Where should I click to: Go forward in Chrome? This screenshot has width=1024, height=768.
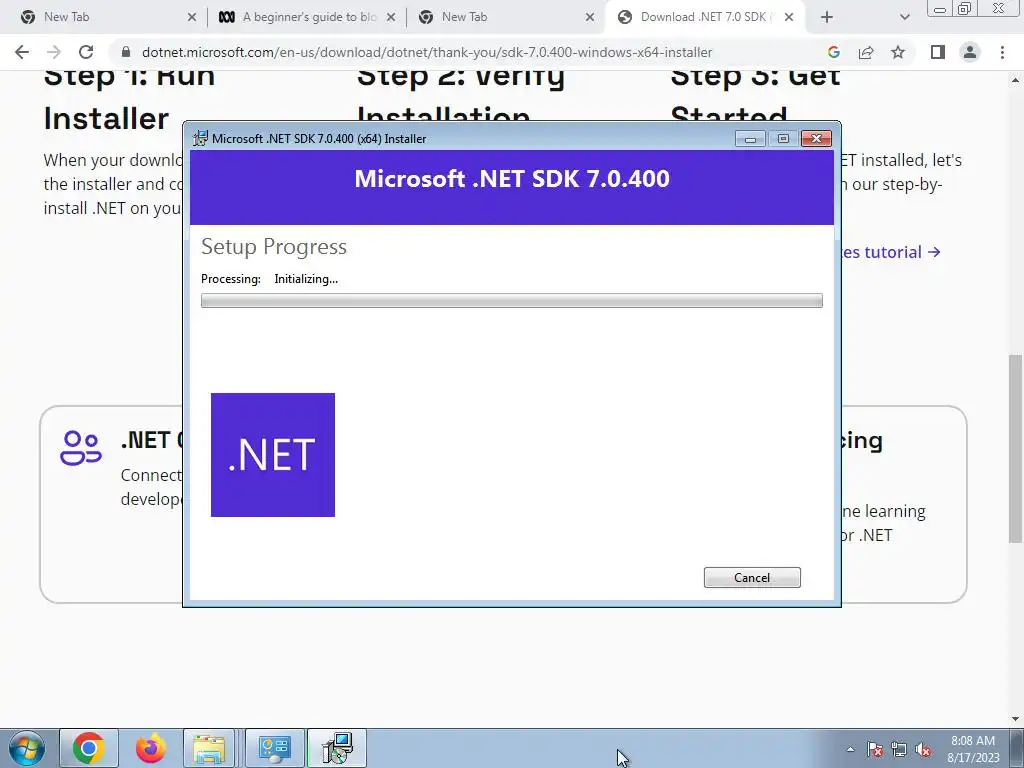(54, 52)
